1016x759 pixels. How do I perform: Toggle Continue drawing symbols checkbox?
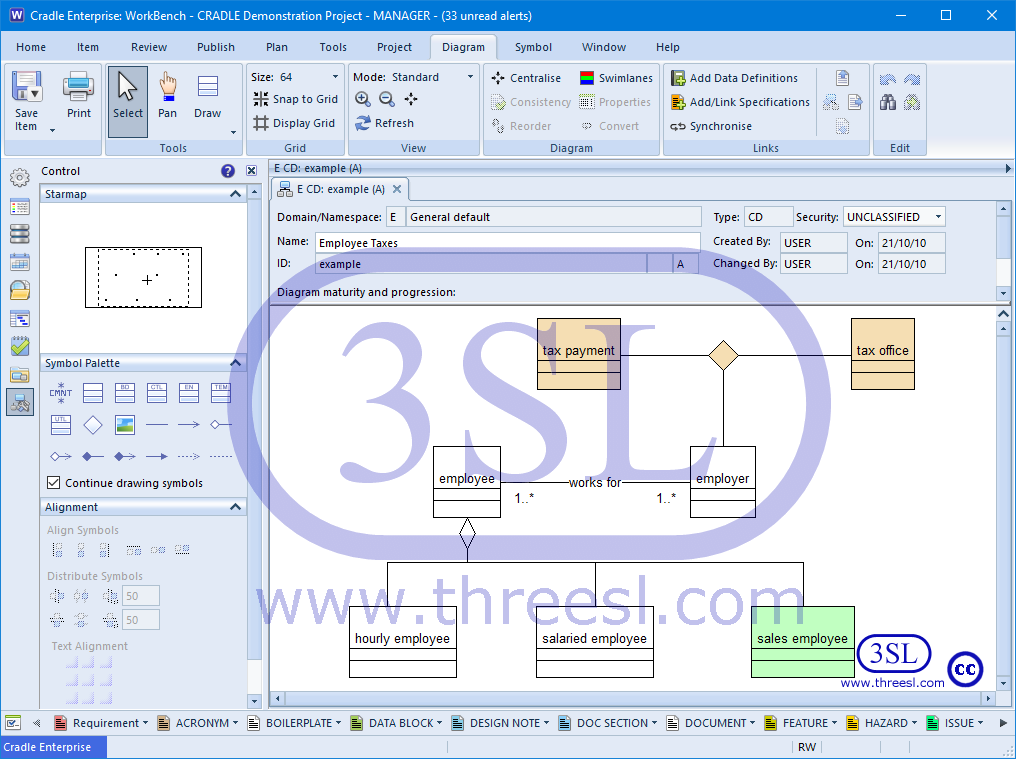54,483
